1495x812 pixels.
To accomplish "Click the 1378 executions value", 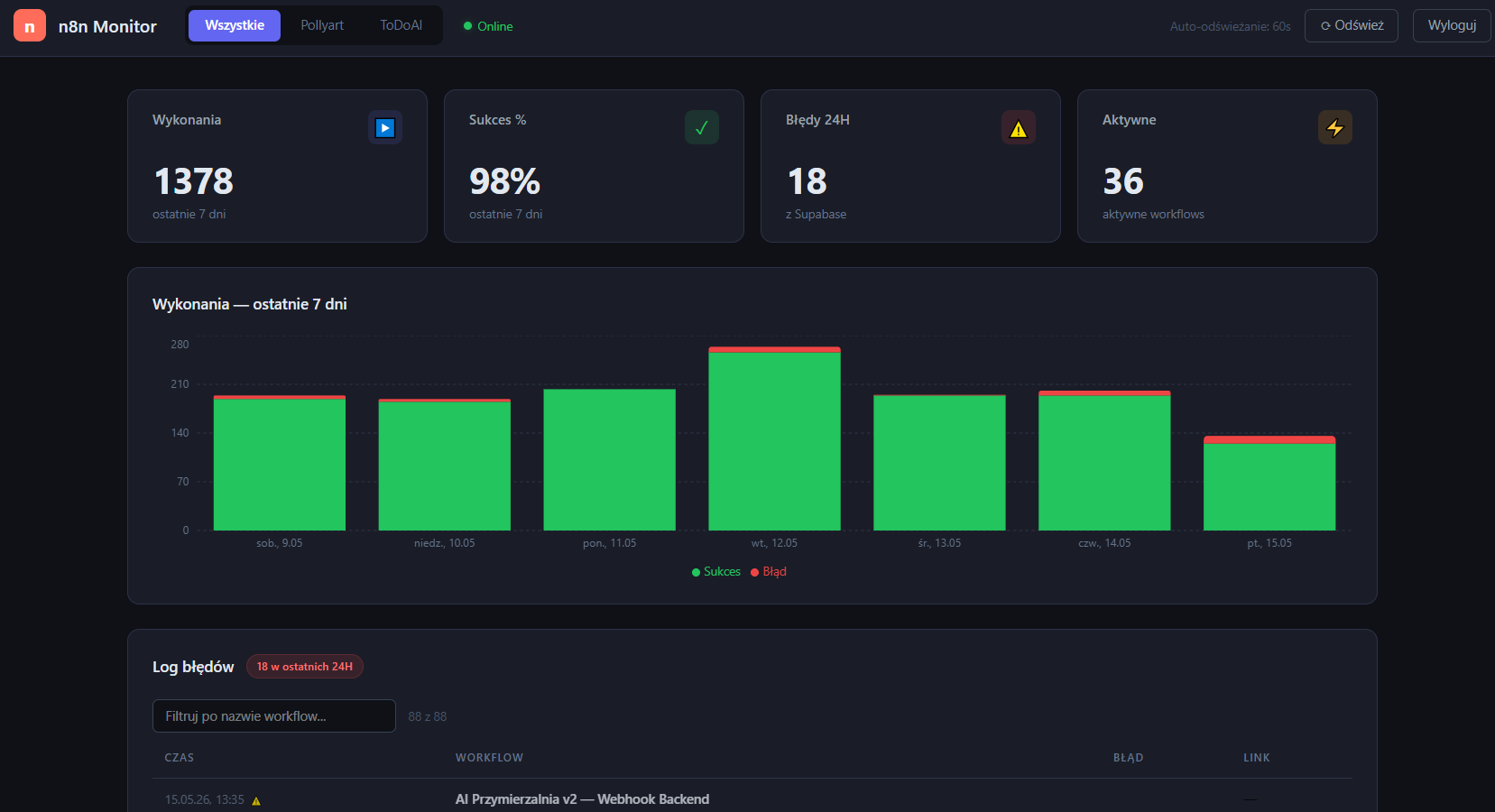I will (194, 181).
